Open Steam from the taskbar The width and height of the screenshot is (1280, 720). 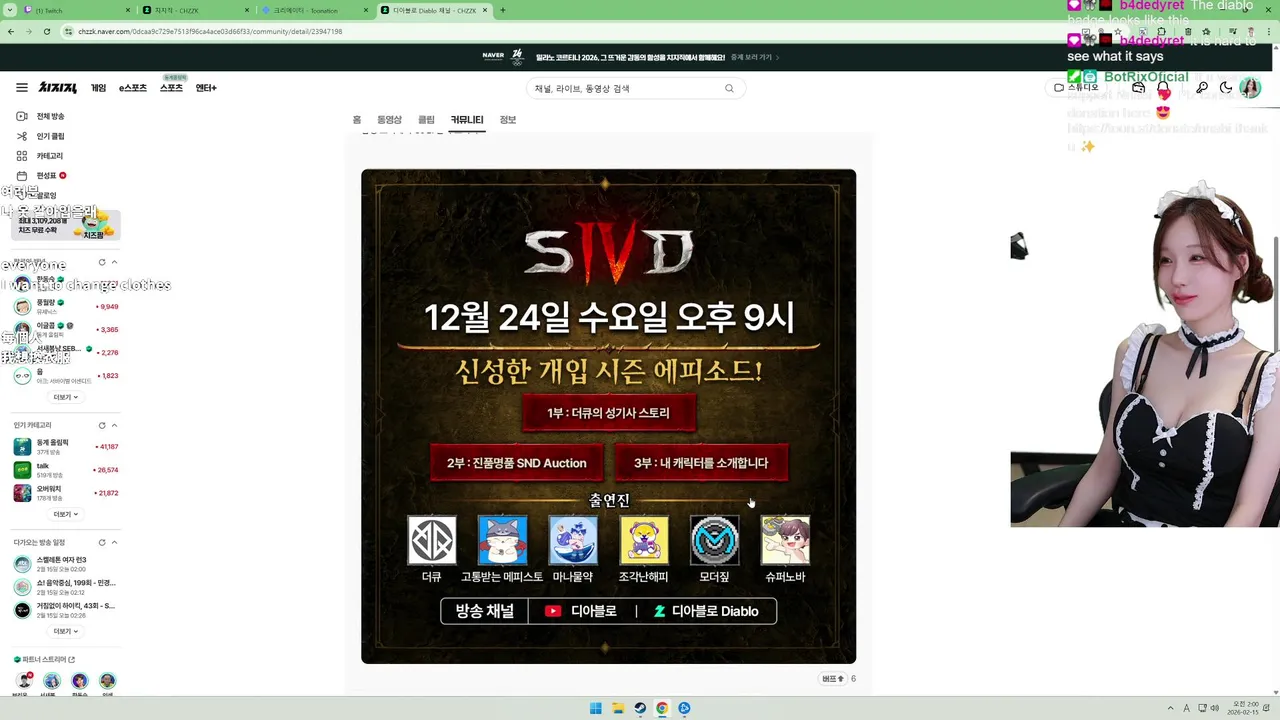[640, 708]
